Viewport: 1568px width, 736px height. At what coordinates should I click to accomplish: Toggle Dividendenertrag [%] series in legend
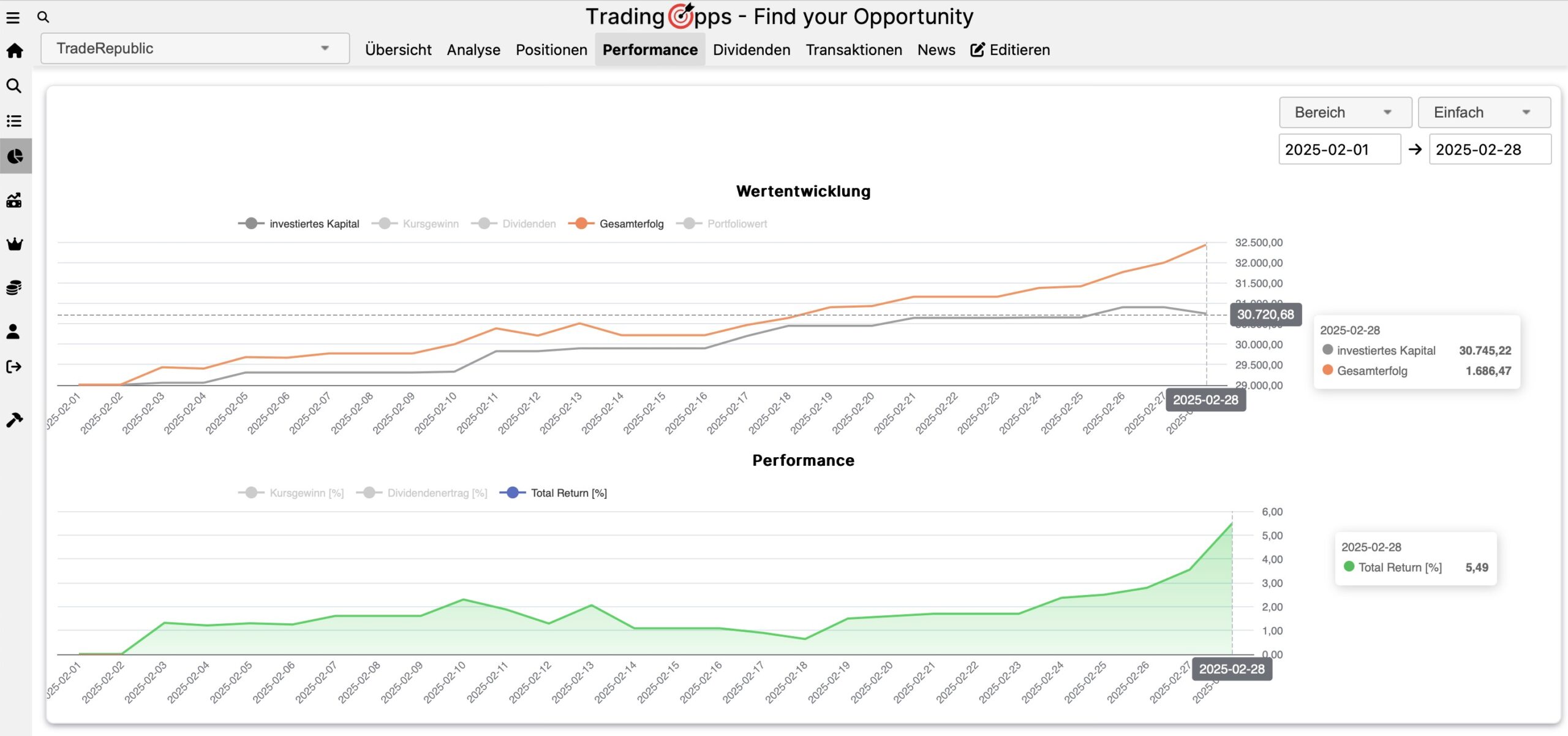click(x=422, y=493)
